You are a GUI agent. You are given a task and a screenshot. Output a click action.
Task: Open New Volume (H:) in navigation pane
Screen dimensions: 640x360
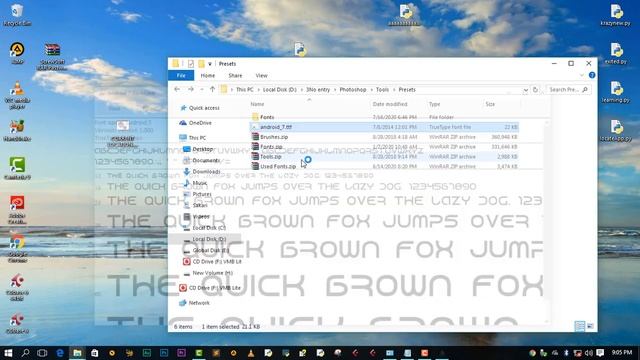coord(212,273)
